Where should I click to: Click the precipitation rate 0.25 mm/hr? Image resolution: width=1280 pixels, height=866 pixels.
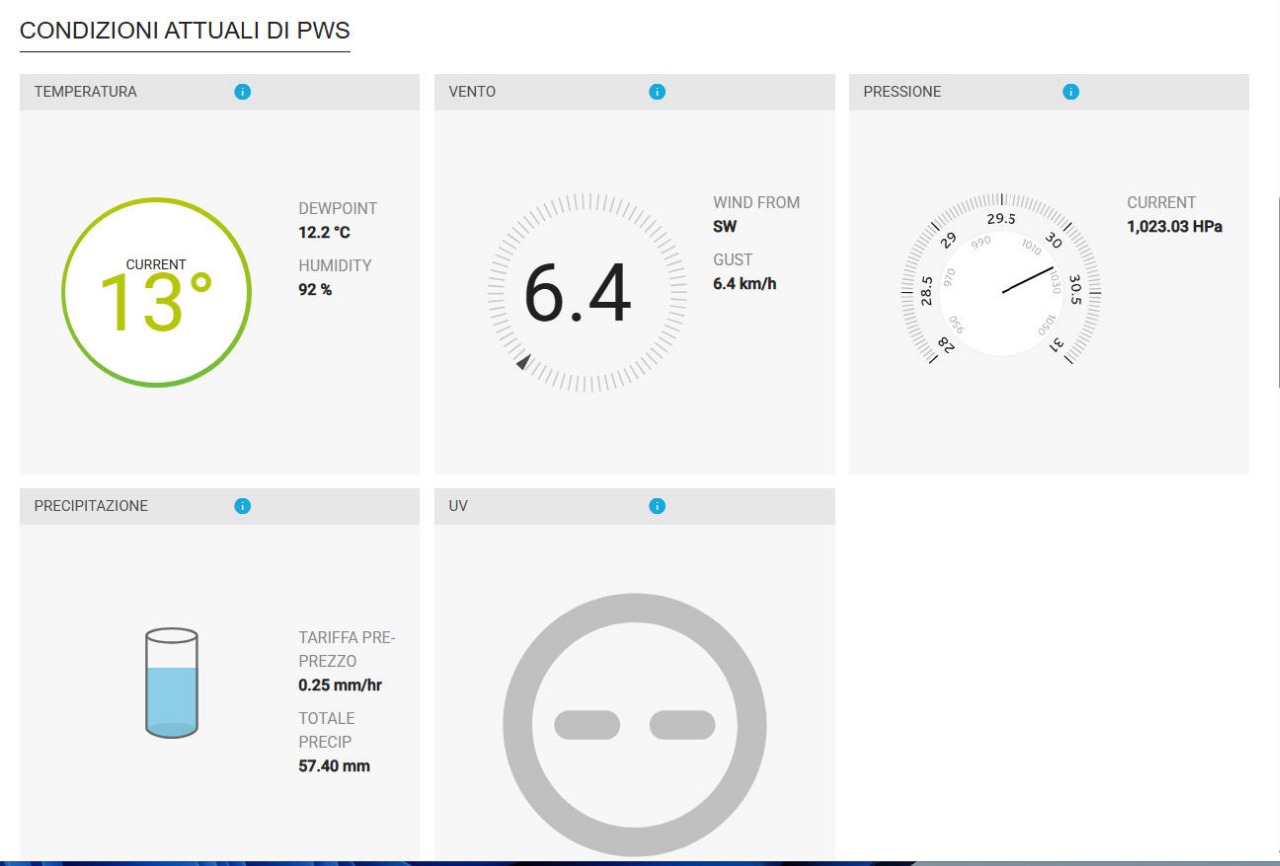[x=340, y=686]
